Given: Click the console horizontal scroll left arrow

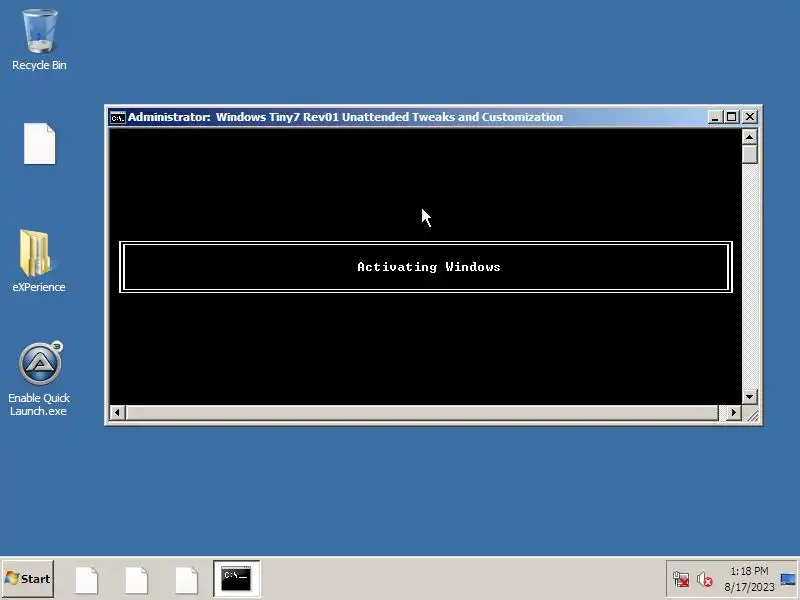Looking at the screenshot, I should pyautogui.click(x=117, y=412).
